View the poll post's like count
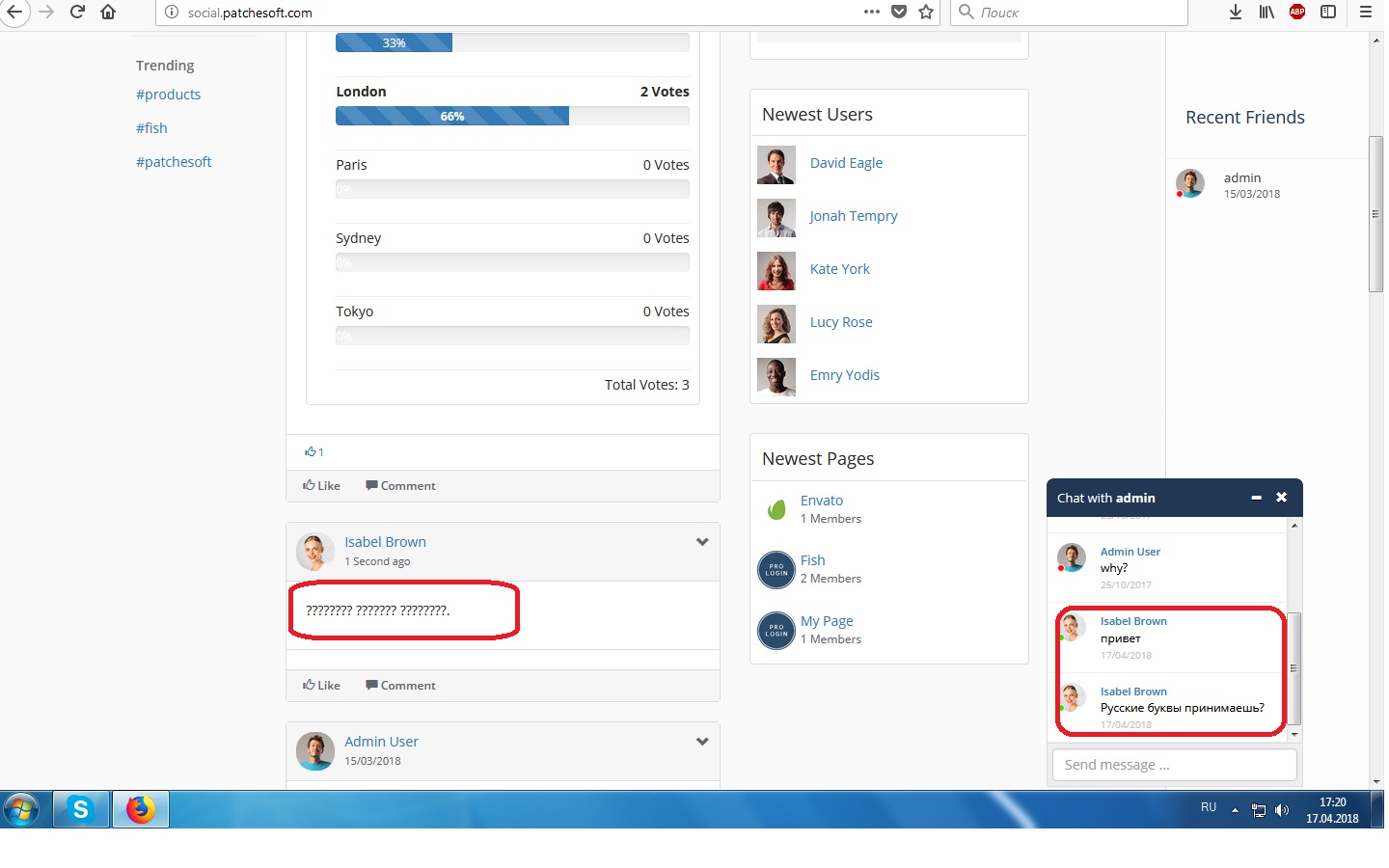Screen dimensions: 1389x868 pos(314,451)
